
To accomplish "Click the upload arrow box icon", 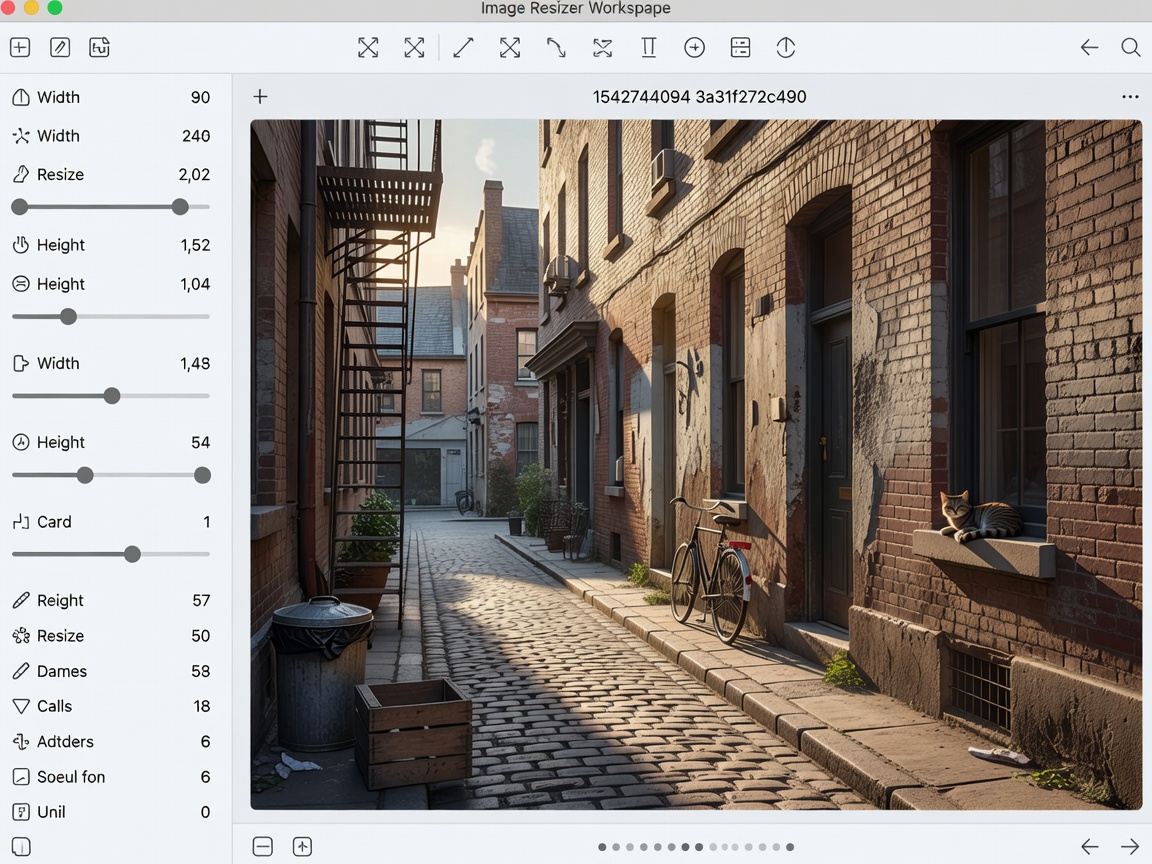I will pos(302,846).
